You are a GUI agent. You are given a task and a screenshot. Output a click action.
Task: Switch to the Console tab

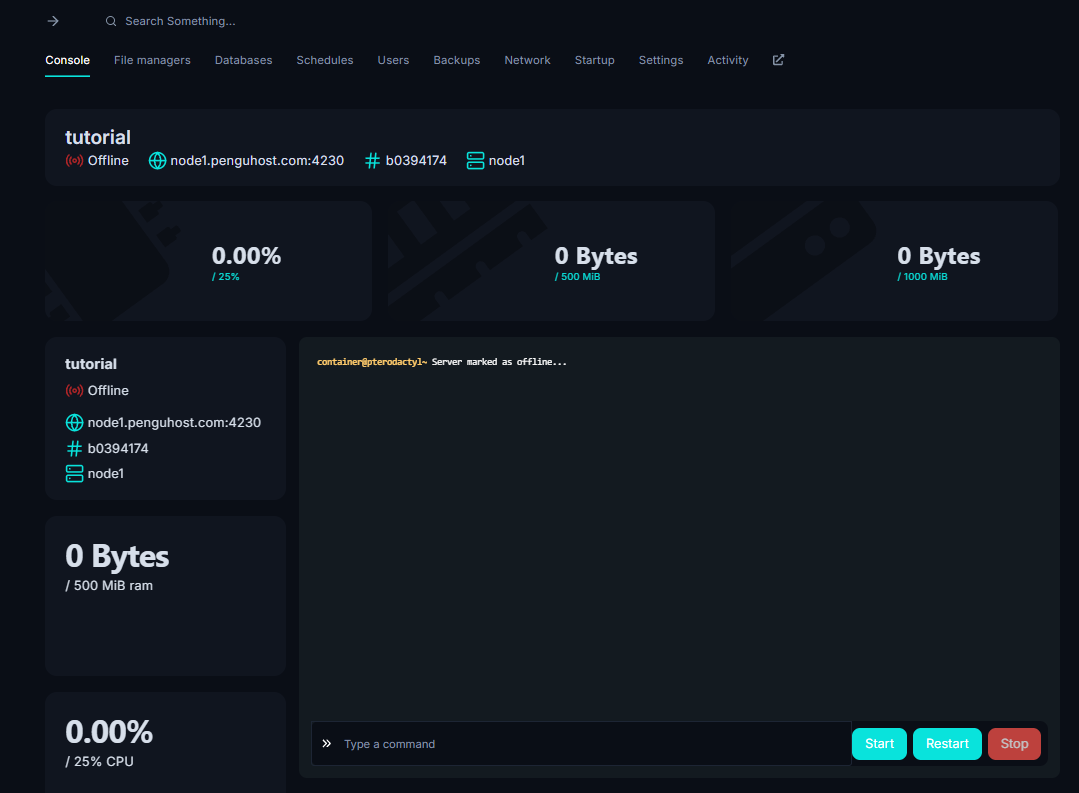67,60
